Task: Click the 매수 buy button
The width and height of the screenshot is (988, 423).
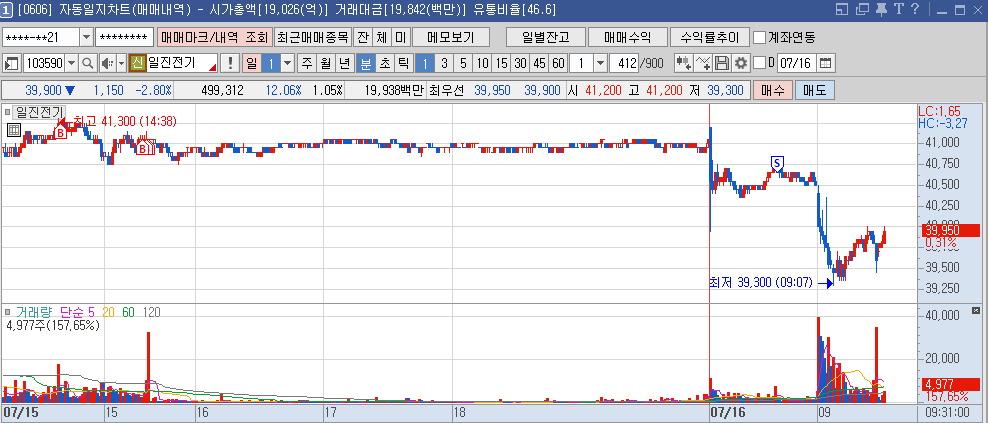Action: [773, 90]
